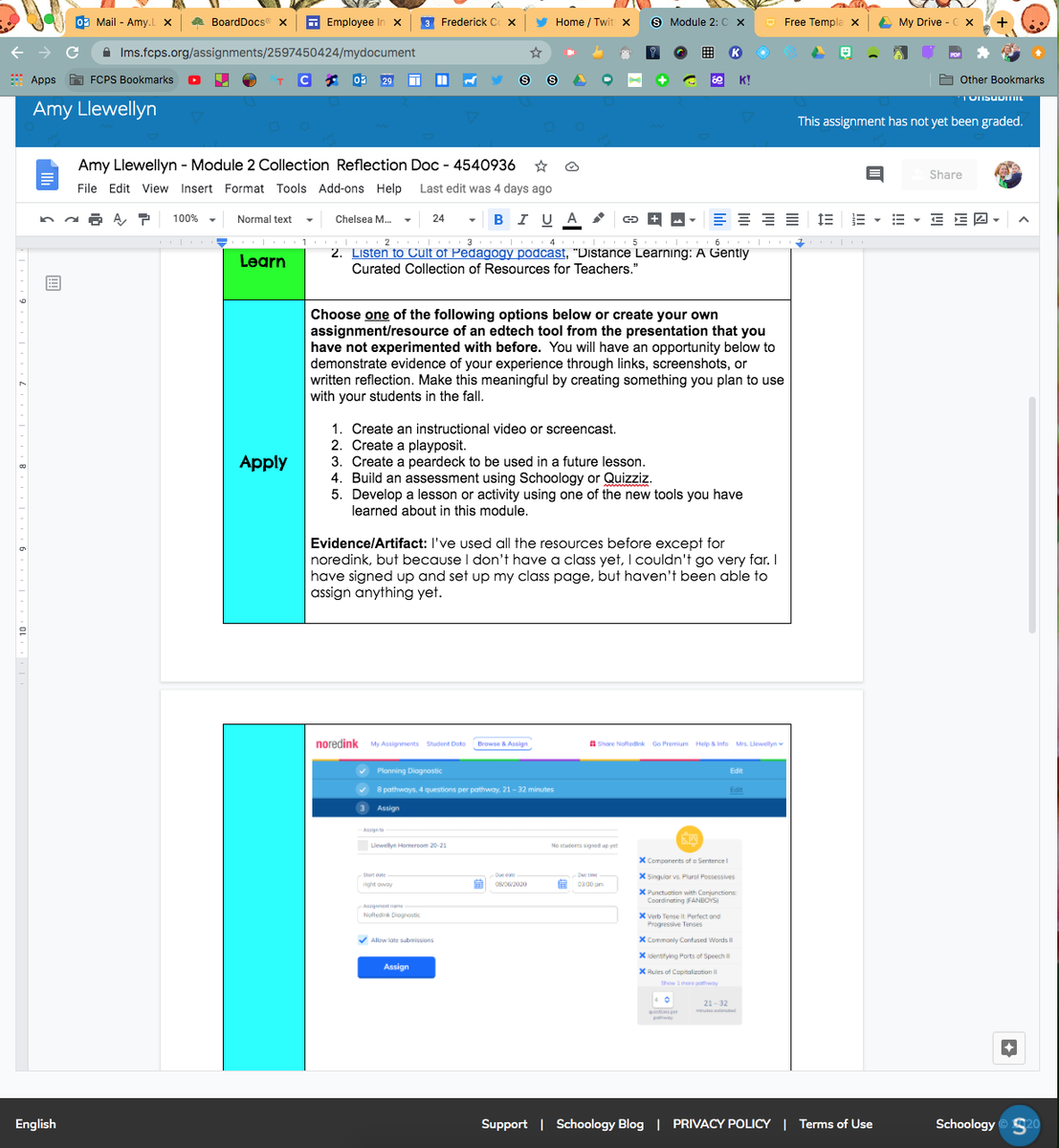
Task: Click the redo arrow icon
Action: click(x=71, y=219)
